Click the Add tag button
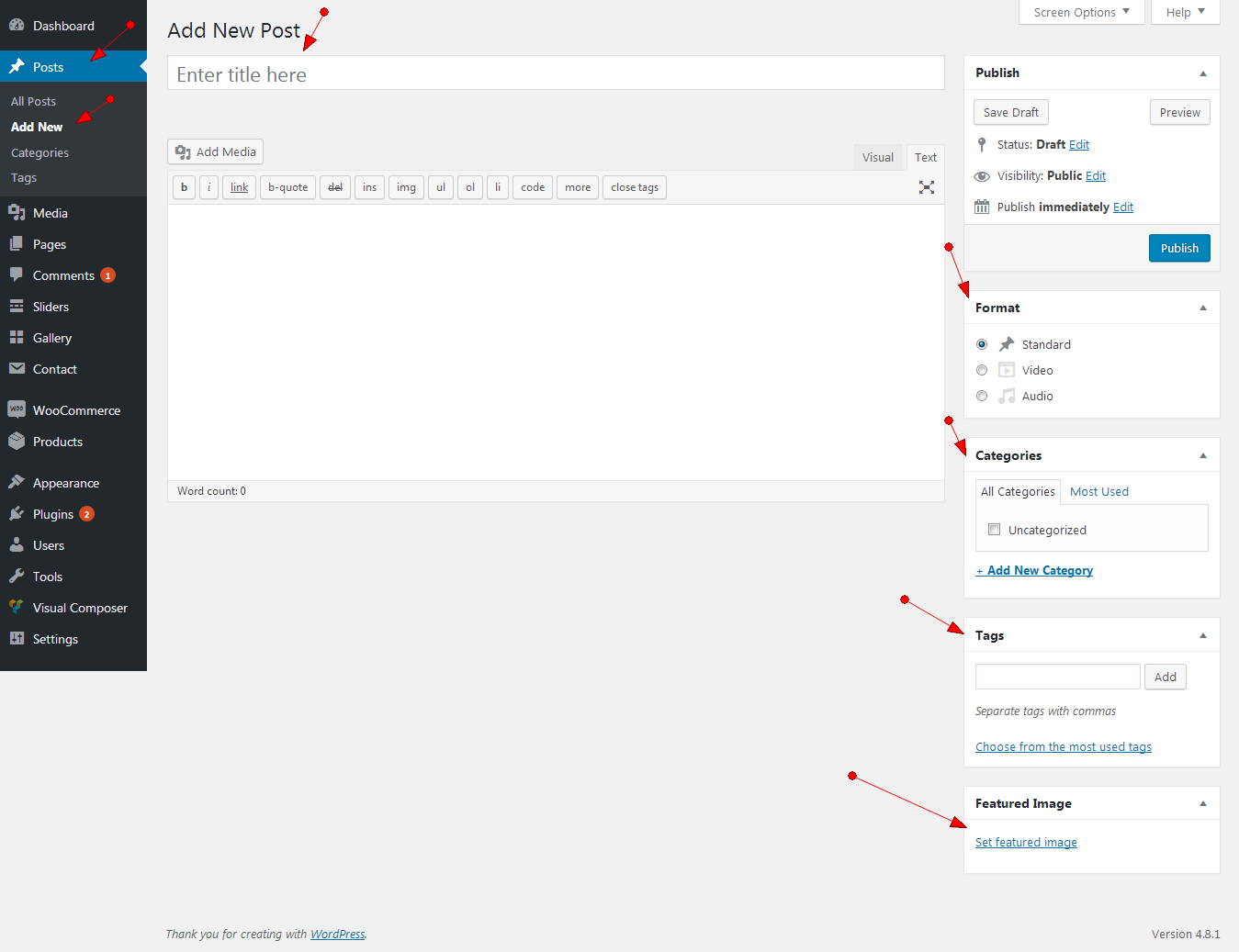The height and width of the screenshot is (952, 1239). pyautogui.click(x=1165, y=677)
